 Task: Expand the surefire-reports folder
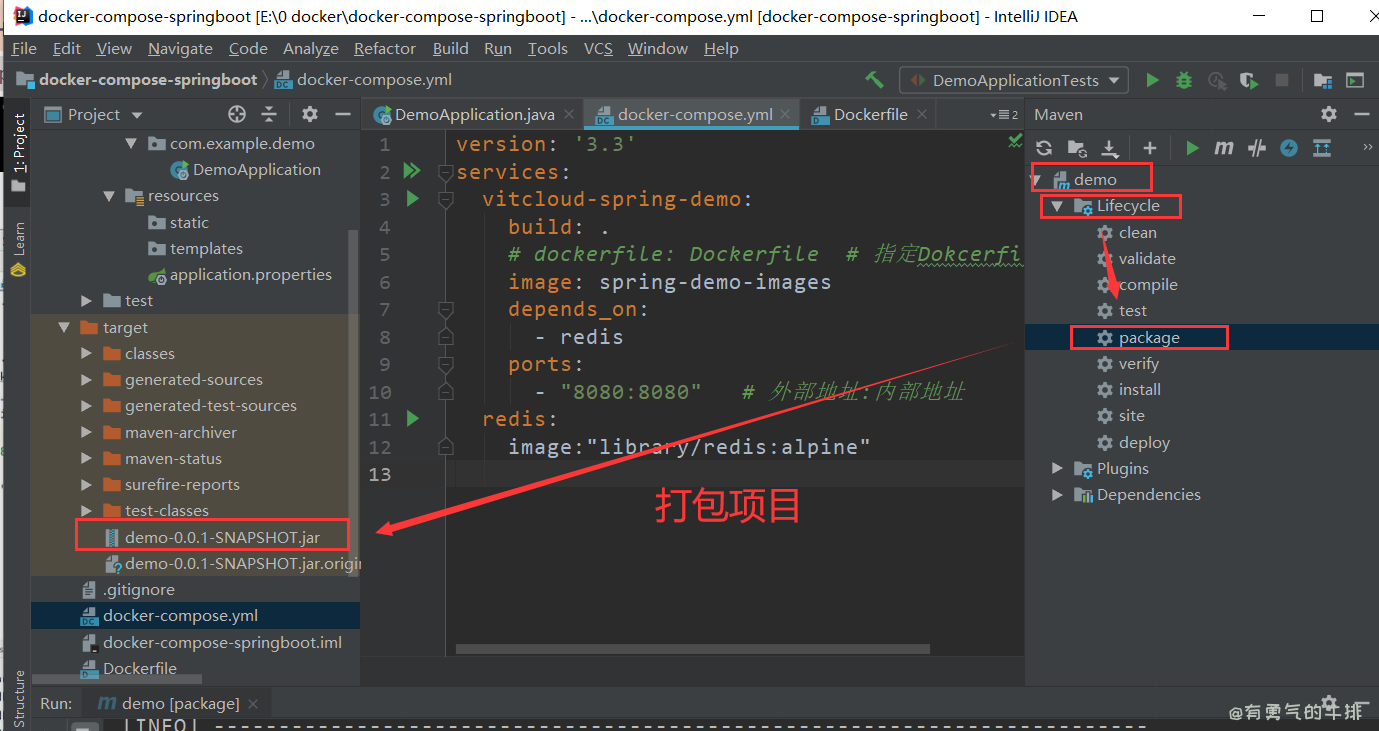(x=87, y=485)
